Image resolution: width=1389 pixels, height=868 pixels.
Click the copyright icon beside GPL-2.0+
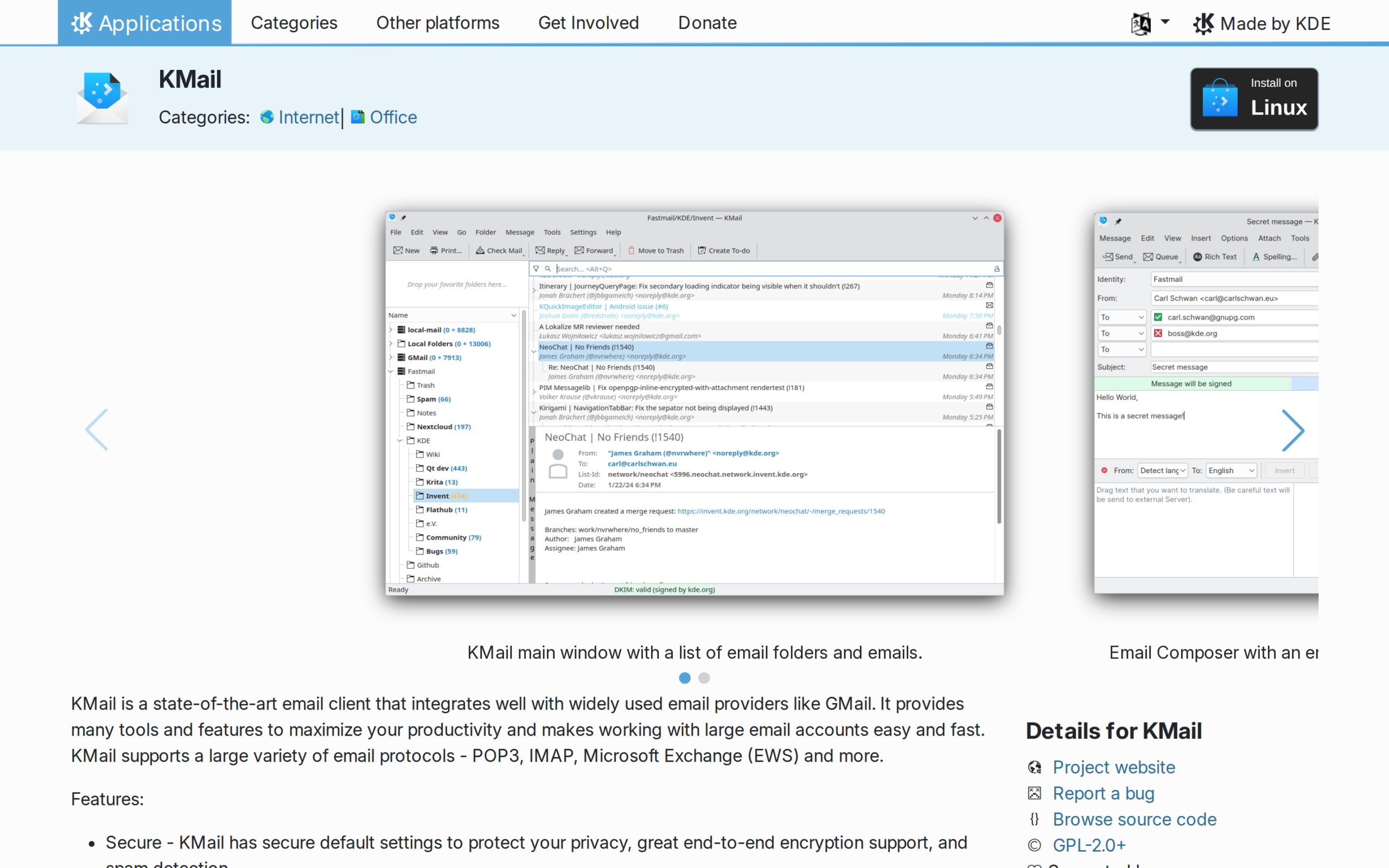click(1034, 845)
